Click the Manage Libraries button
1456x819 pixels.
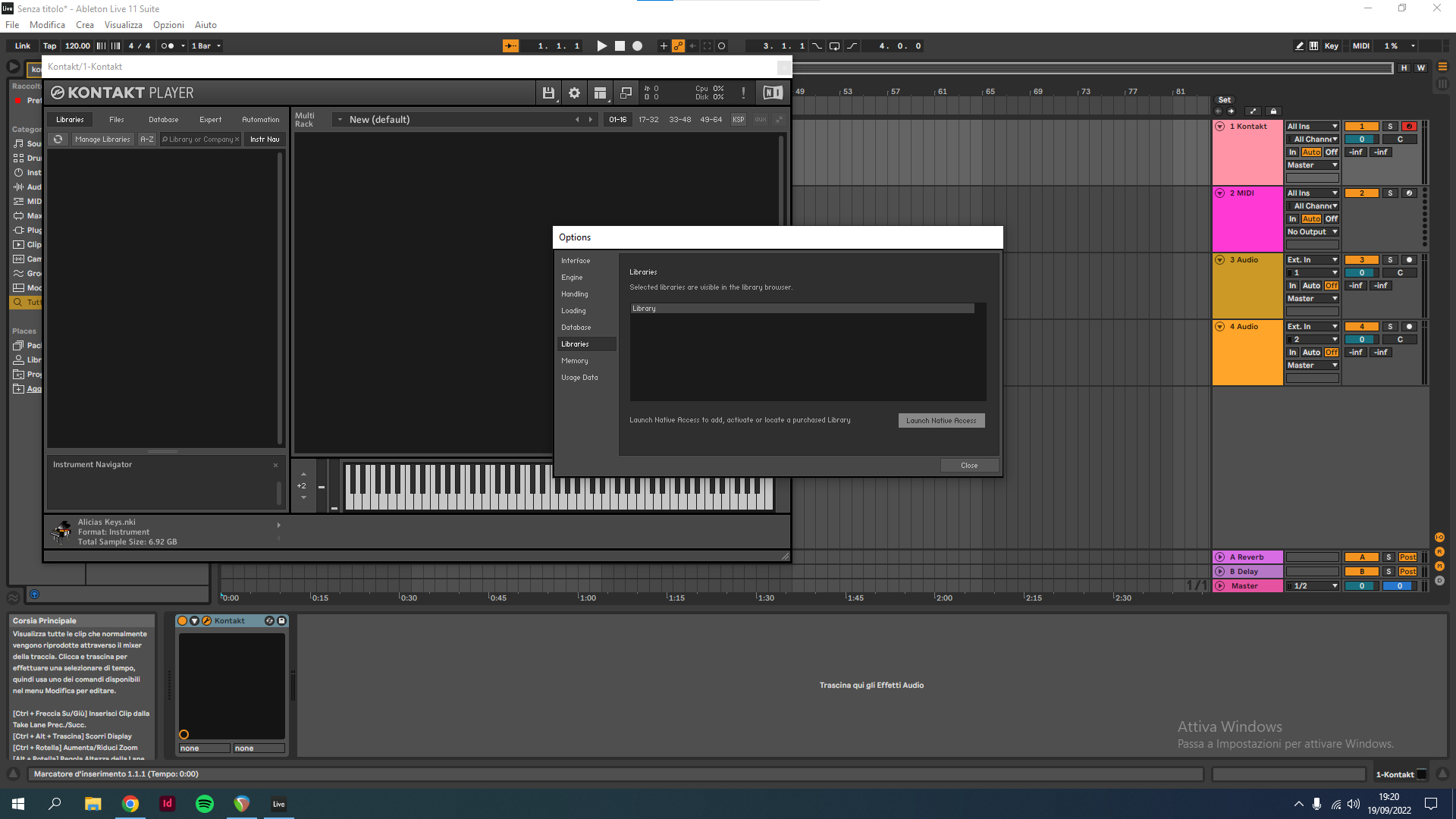102,140
